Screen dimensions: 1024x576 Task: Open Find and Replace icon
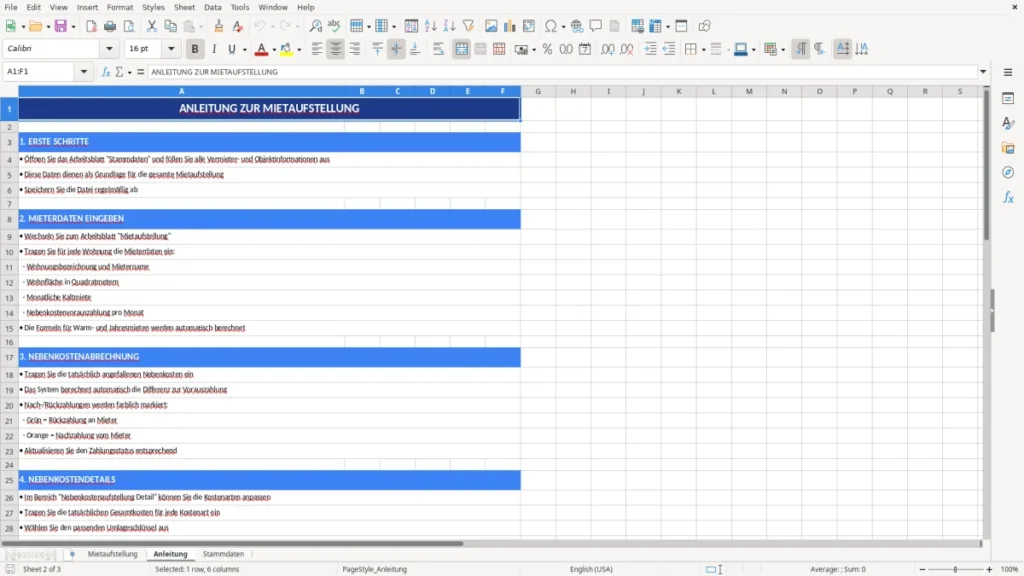click(x=315, y=26)
